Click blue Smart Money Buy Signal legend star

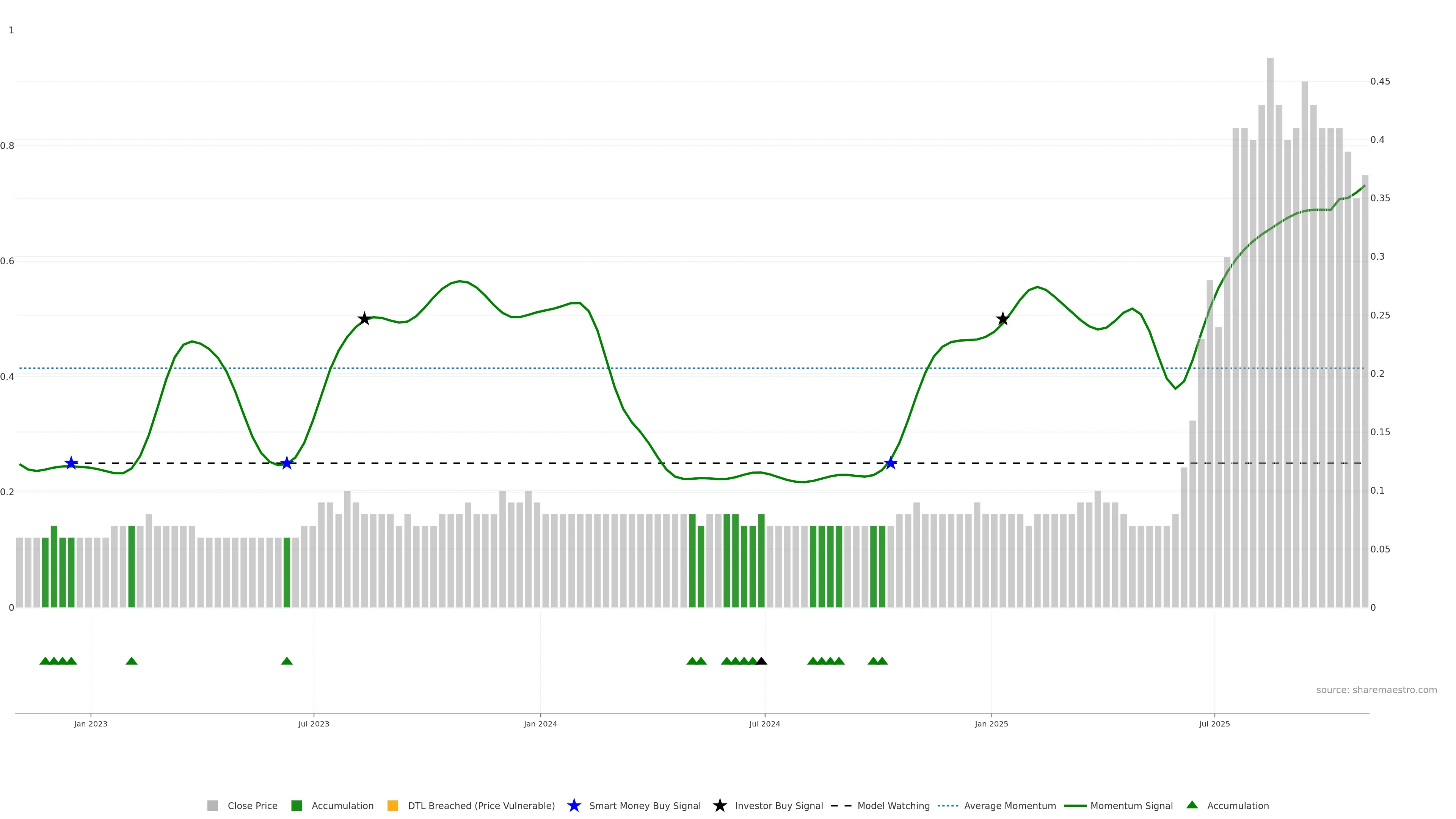point(574,806)
